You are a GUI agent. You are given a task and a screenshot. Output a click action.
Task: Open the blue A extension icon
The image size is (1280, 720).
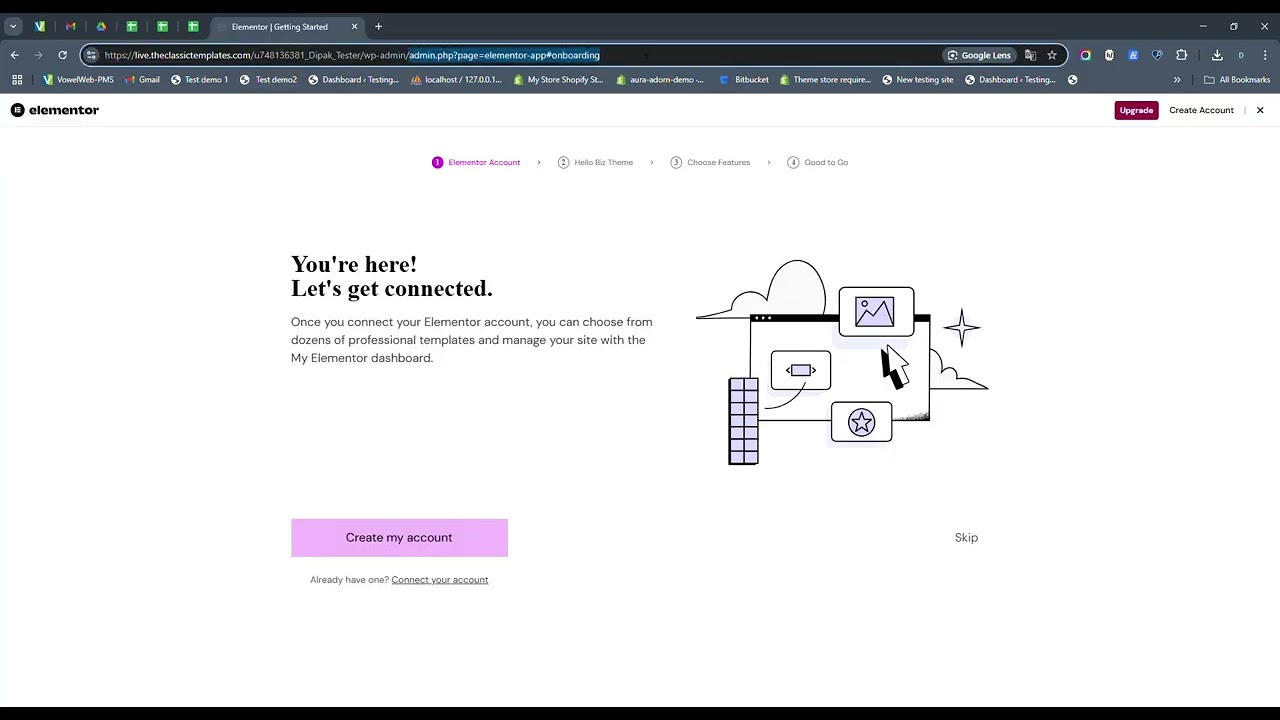click(x=1133, y=55)
